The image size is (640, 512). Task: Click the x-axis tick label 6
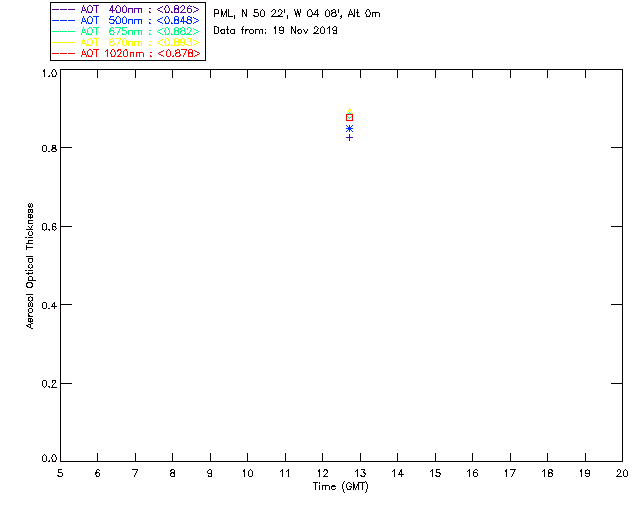(98, 473)
